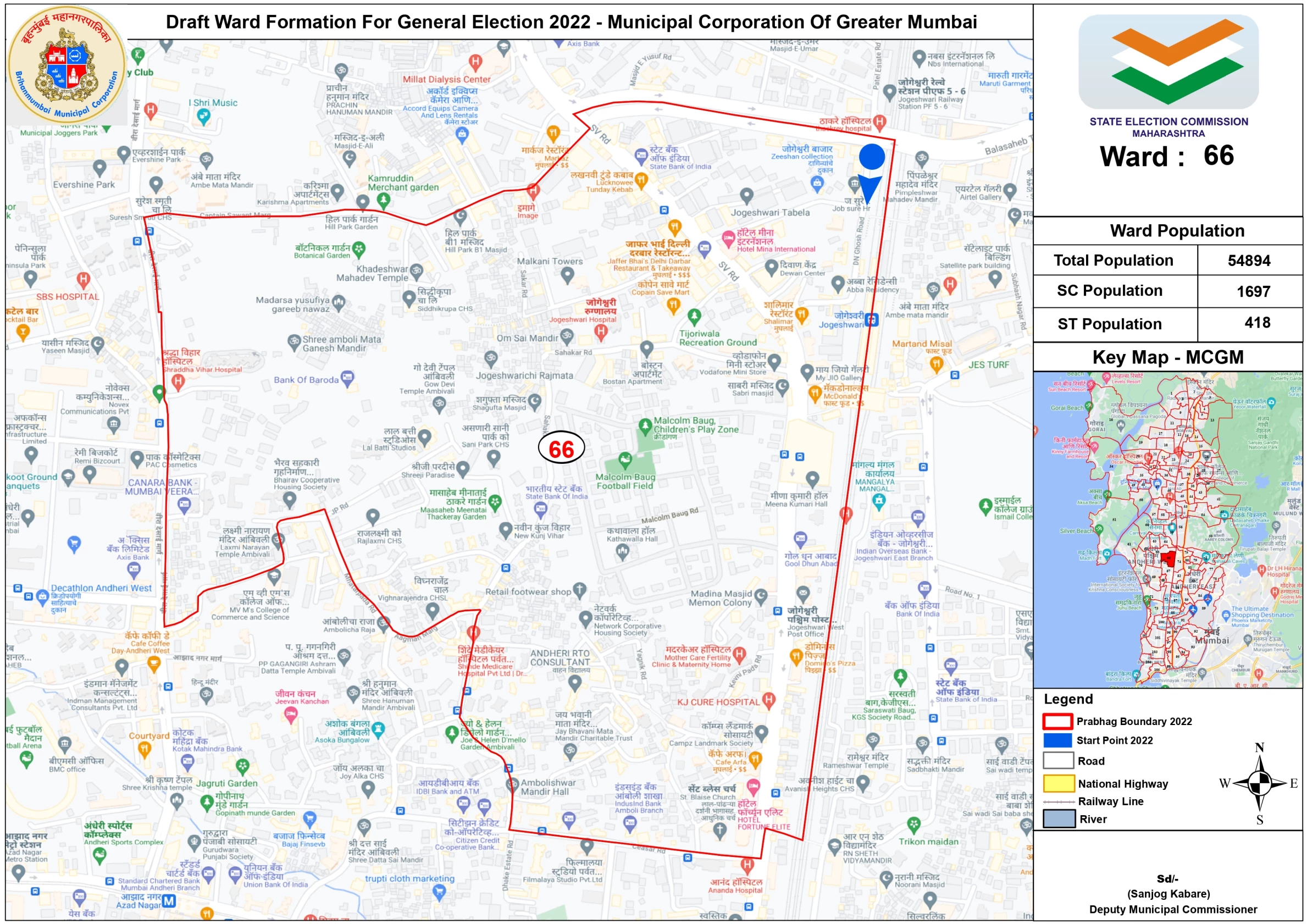This screenshot has width=1307, height=924.
Task: Click the River legend swatch
Action: 1058,818
